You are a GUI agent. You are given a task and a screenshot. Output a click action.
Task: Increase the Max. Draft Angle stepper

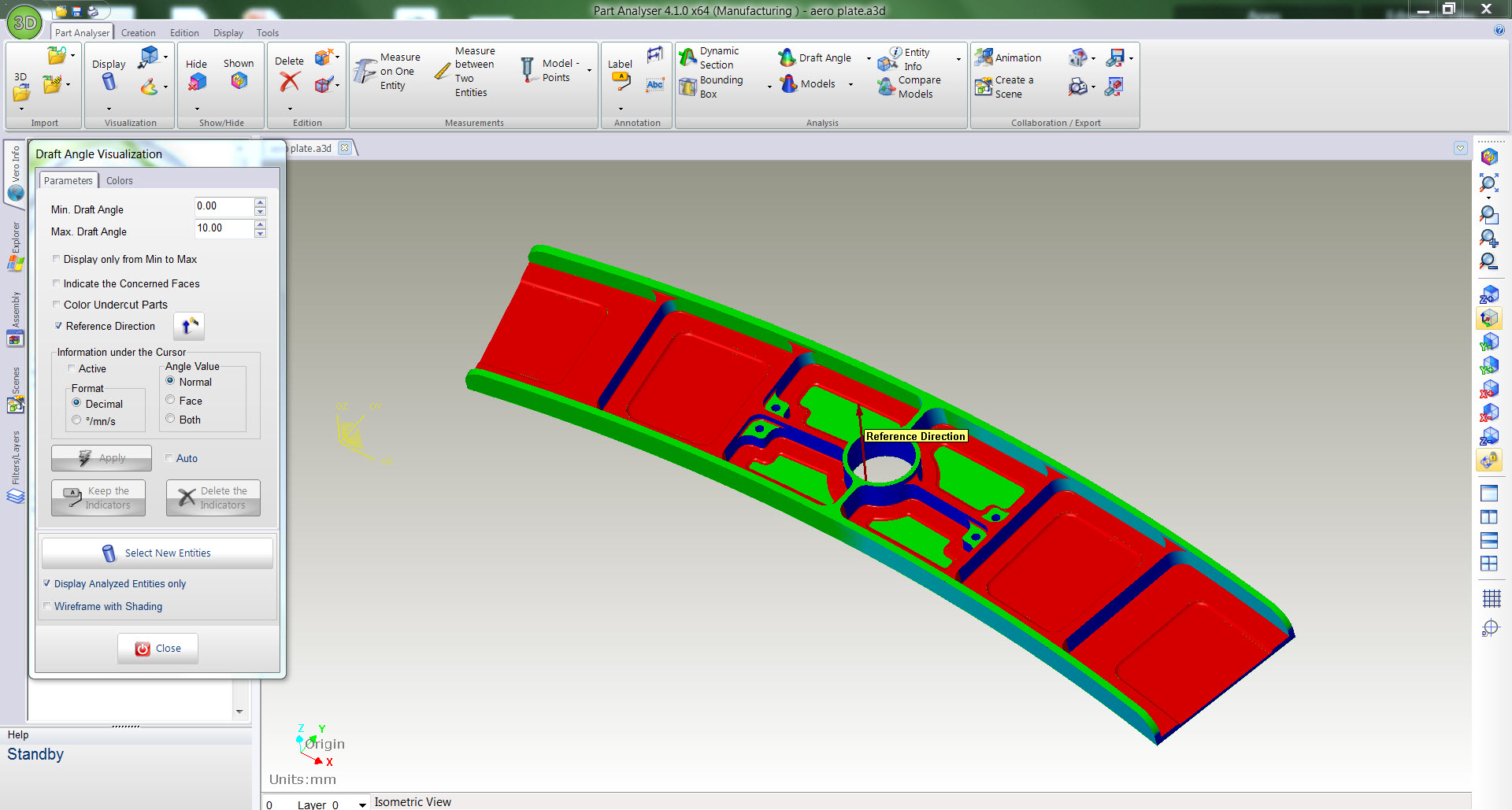click(261, 224)
